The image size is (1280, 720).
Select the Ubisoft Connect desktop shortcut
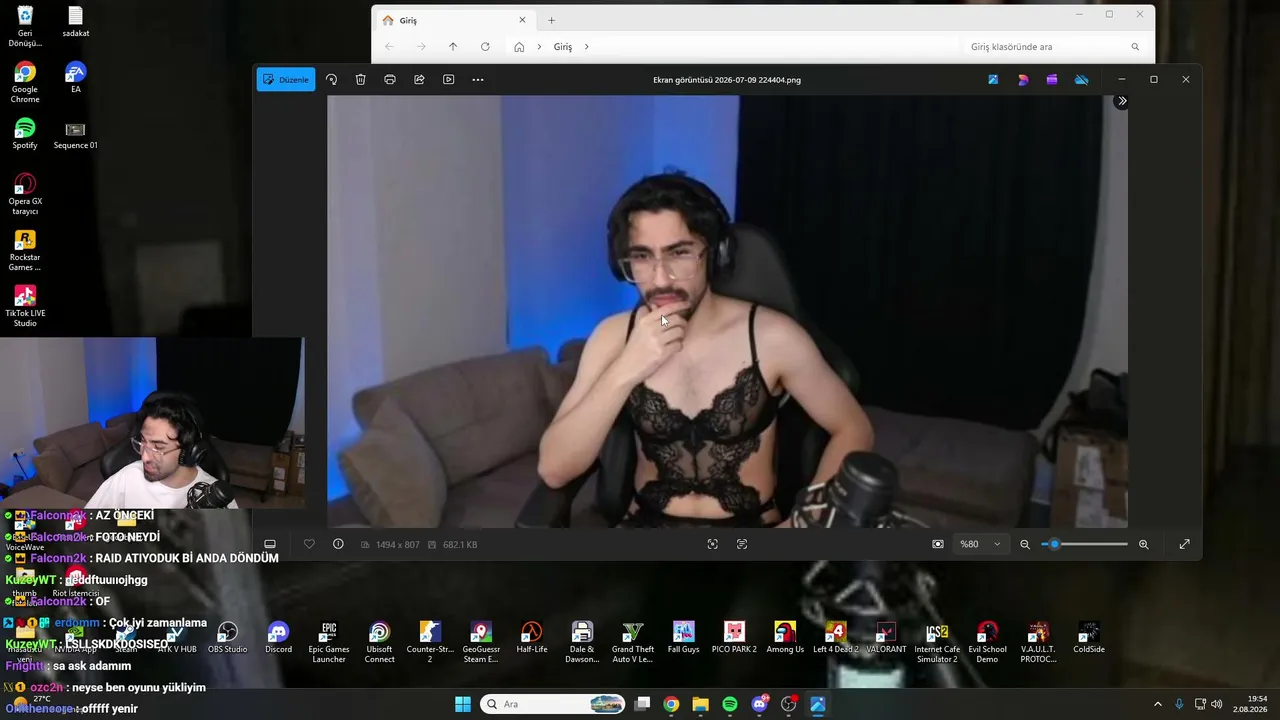(379, 642)
